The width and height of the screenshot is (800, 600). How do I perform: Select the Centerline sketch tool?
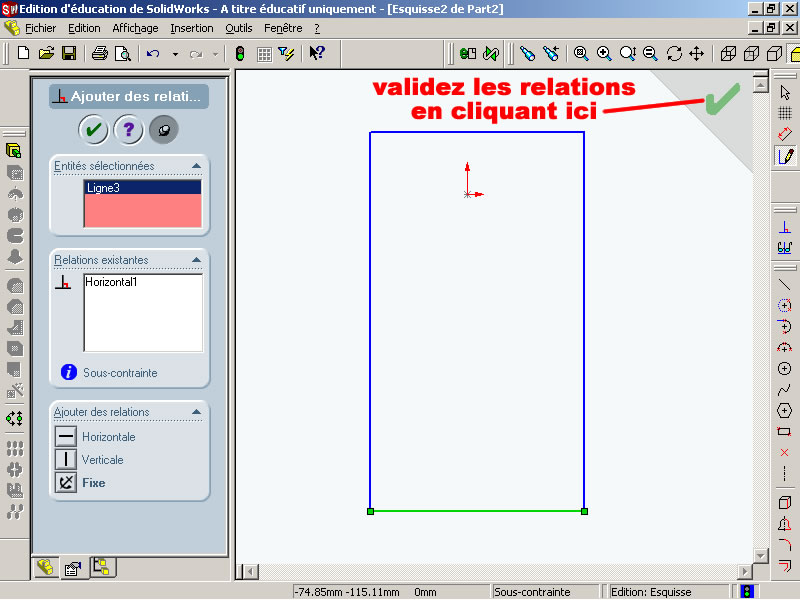point(784,473)
